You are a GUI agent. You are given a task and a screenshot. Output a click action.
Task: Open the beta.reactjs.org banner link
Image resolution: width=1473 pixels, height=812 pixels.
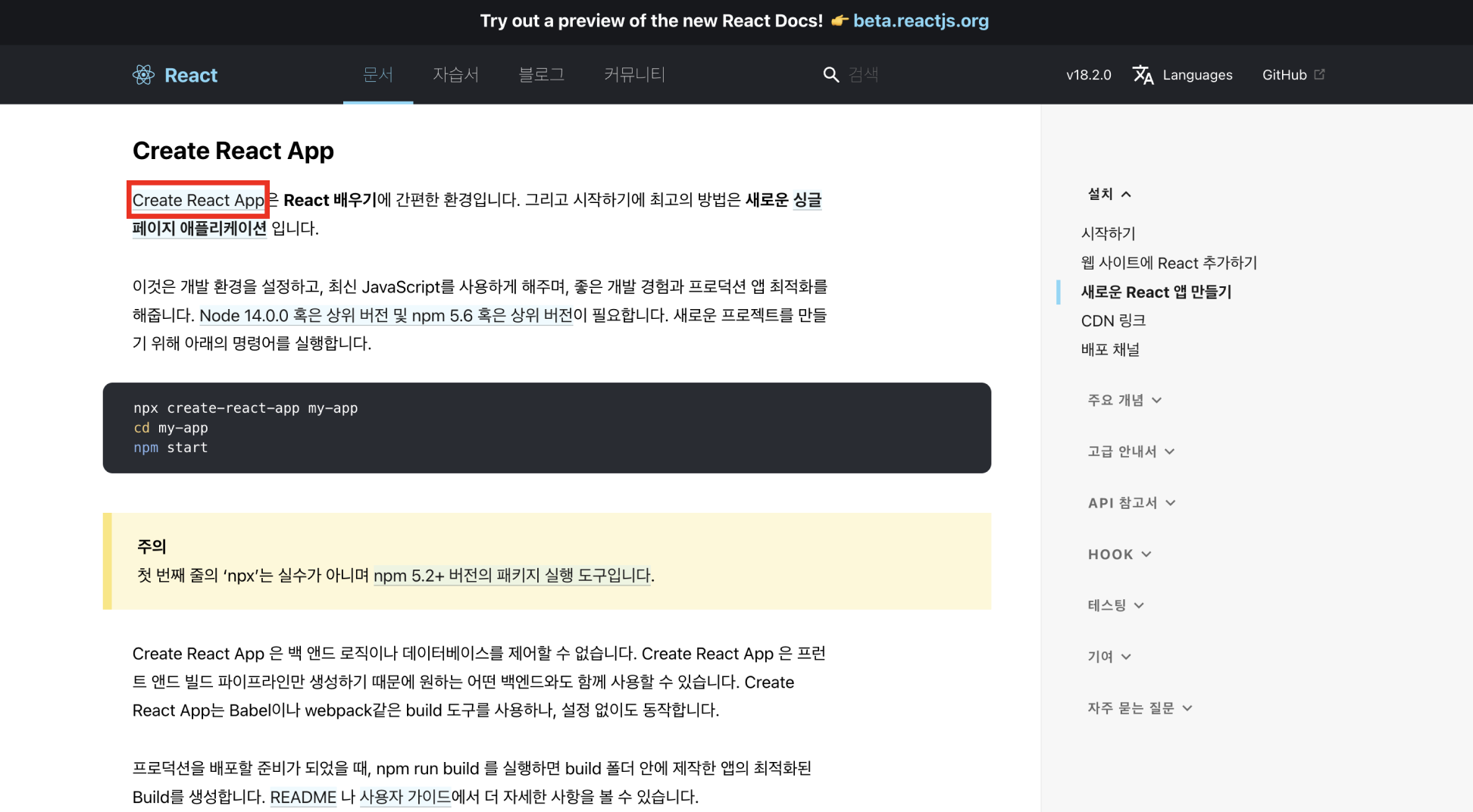(x=921, y=20)
